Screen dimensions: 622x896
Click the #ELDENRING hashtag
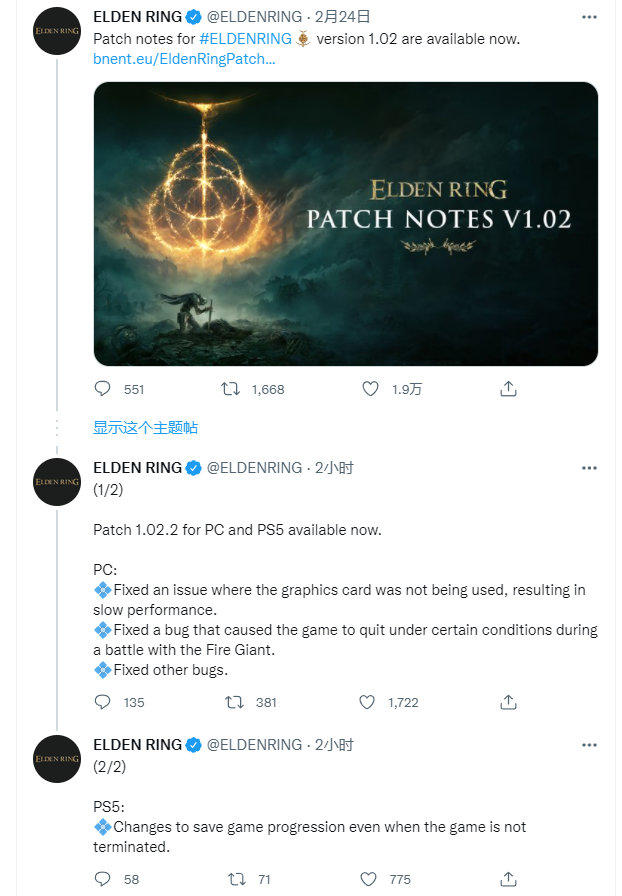(x=245, y=39)
